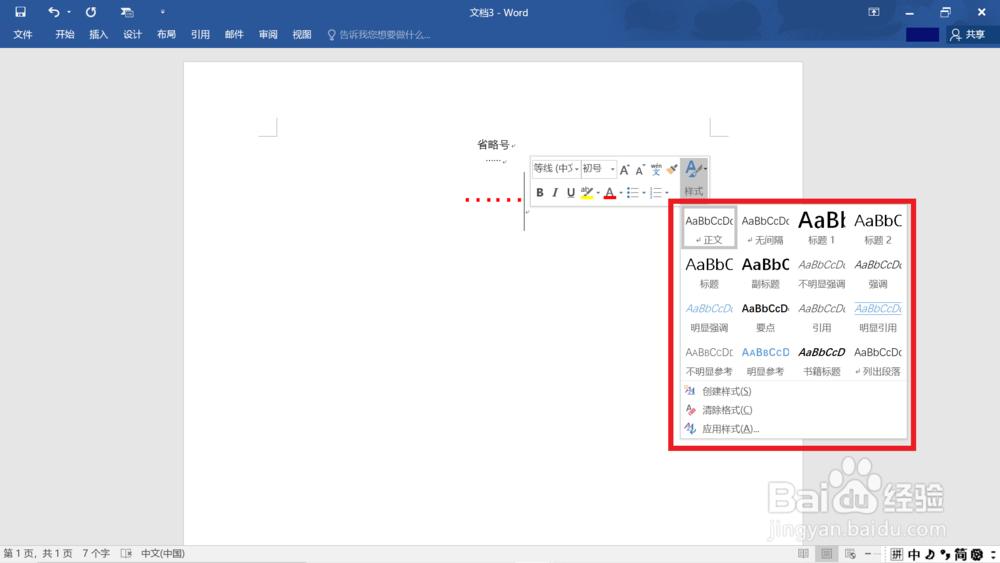1000x563 pixels.
Task: Open the numbered list dropdown arrow
Action: pyautogui.click(x=667, y=193)
